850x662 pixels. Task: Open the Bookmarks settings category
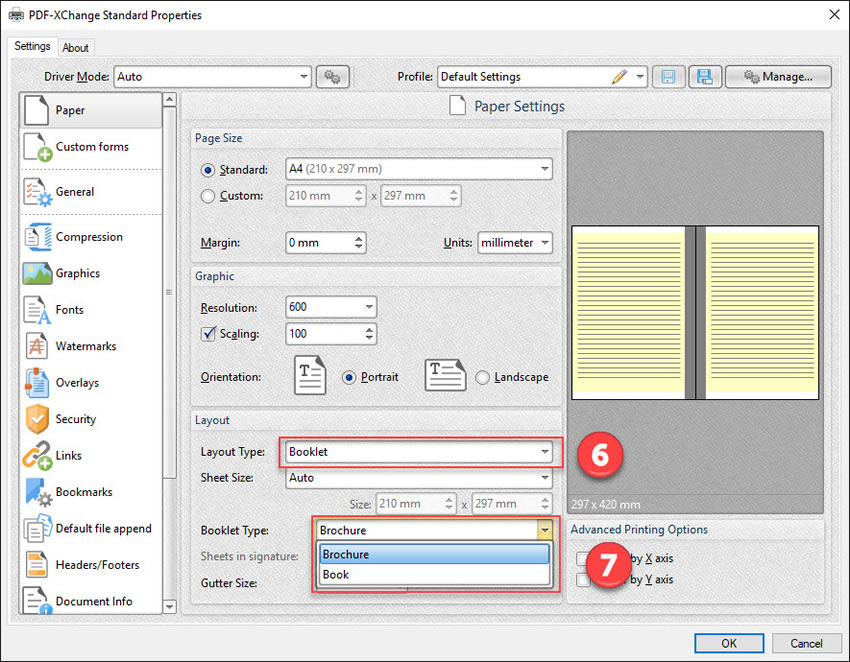[91, 492]
